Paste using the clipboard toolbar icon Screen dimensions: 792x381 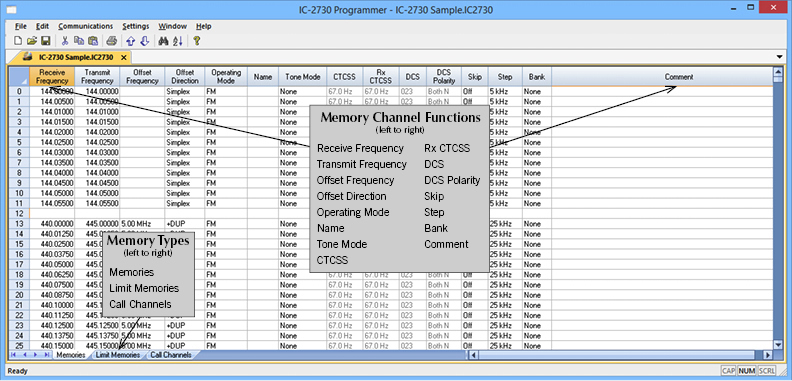[x=93, y=41]
